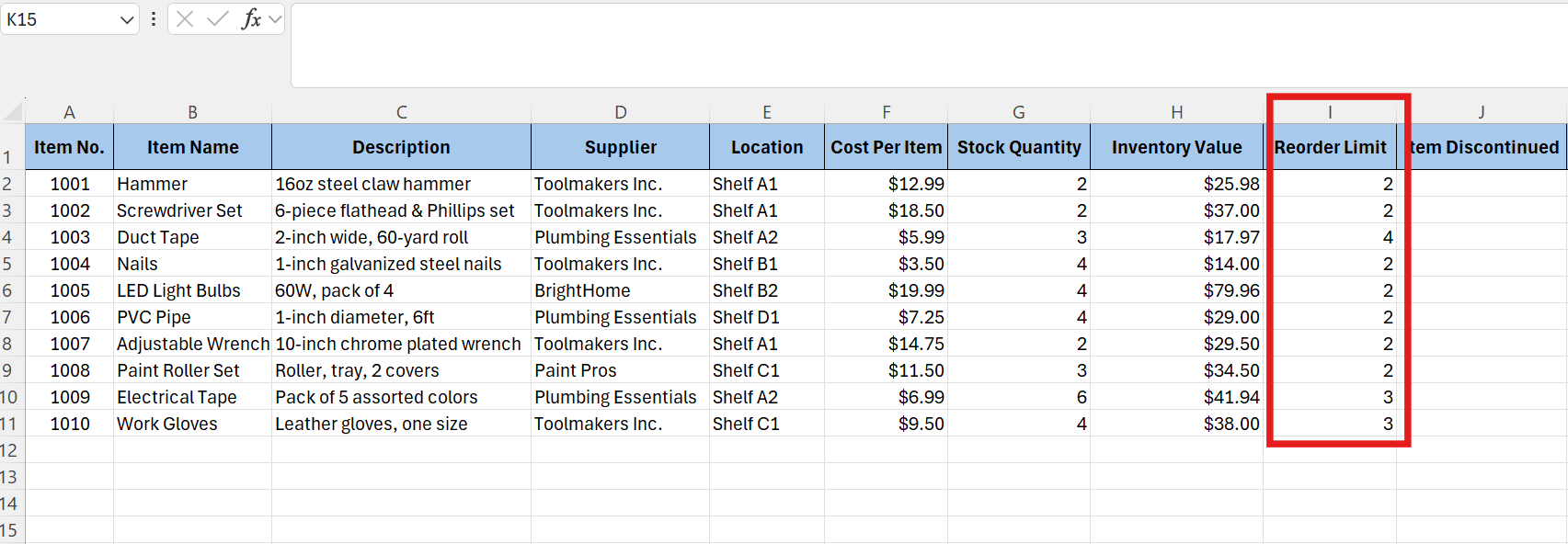1568x544 pixels.
Task: Click the Enter checkmark icon in formula bar
Action: click(217, 19)
